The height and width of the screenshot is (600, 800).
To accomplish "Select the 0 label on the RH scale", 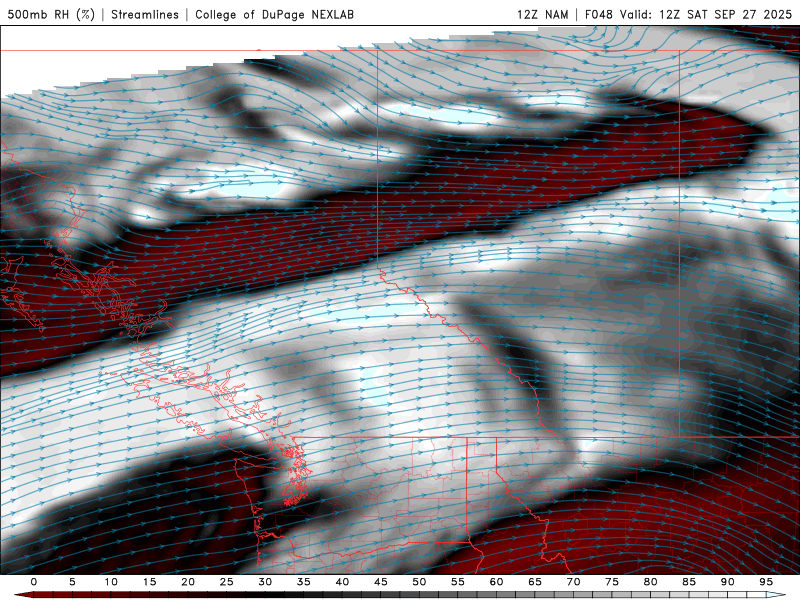I will coord(34,582).
